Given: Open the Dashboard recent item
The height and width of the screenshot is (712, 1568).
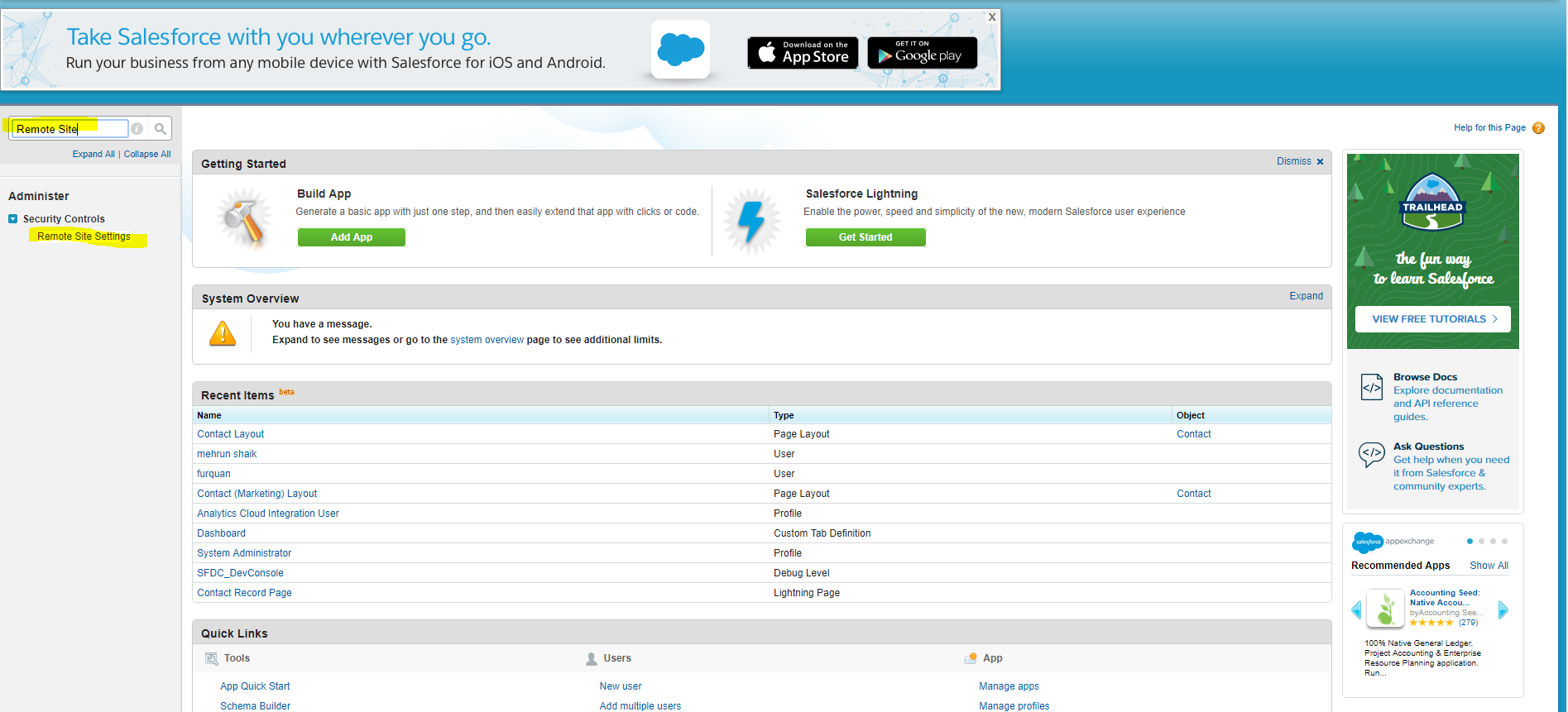Looking at the screenshot, I should (x=221, y=533).
